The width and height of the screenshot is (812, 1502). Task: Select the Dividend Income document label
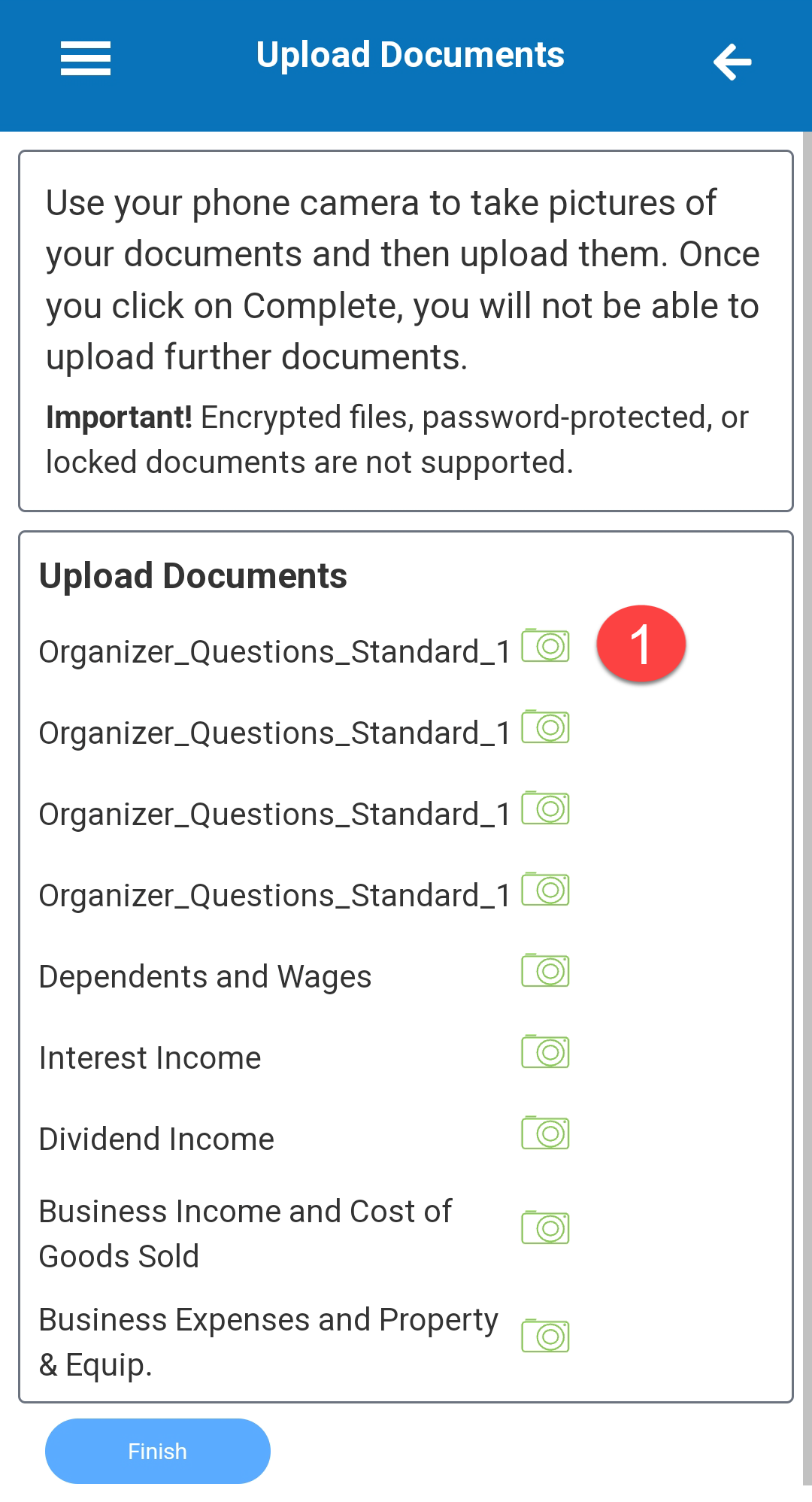156,1139
